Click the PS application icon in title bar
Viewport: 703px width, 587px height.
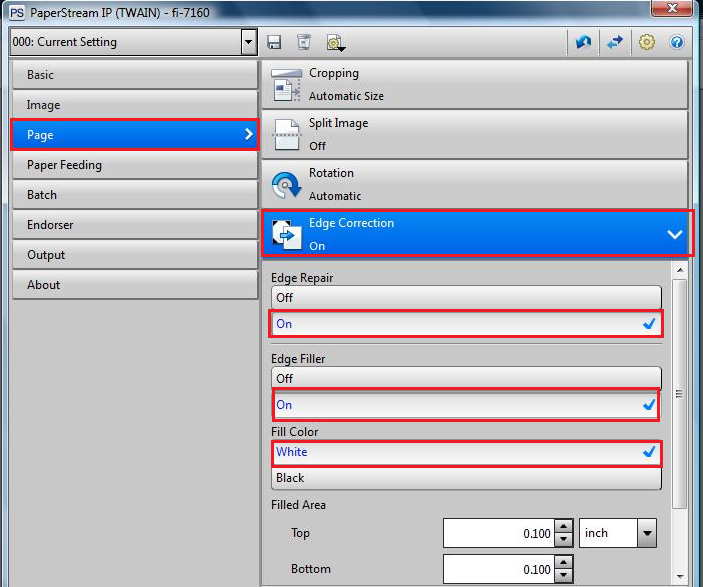pos(17,13)
